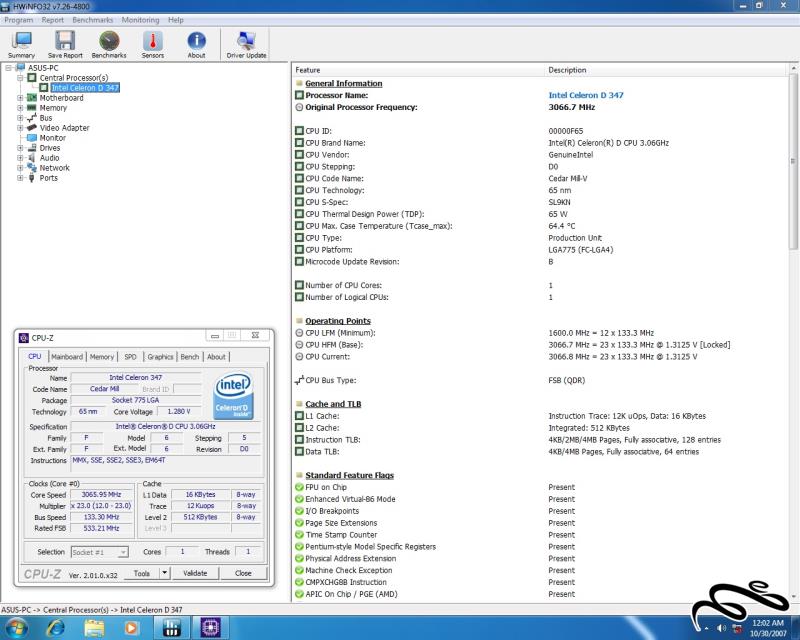The image size is (800, 640).
Task: Open the Monitoring menu
Action: click(x=140, y=20)
